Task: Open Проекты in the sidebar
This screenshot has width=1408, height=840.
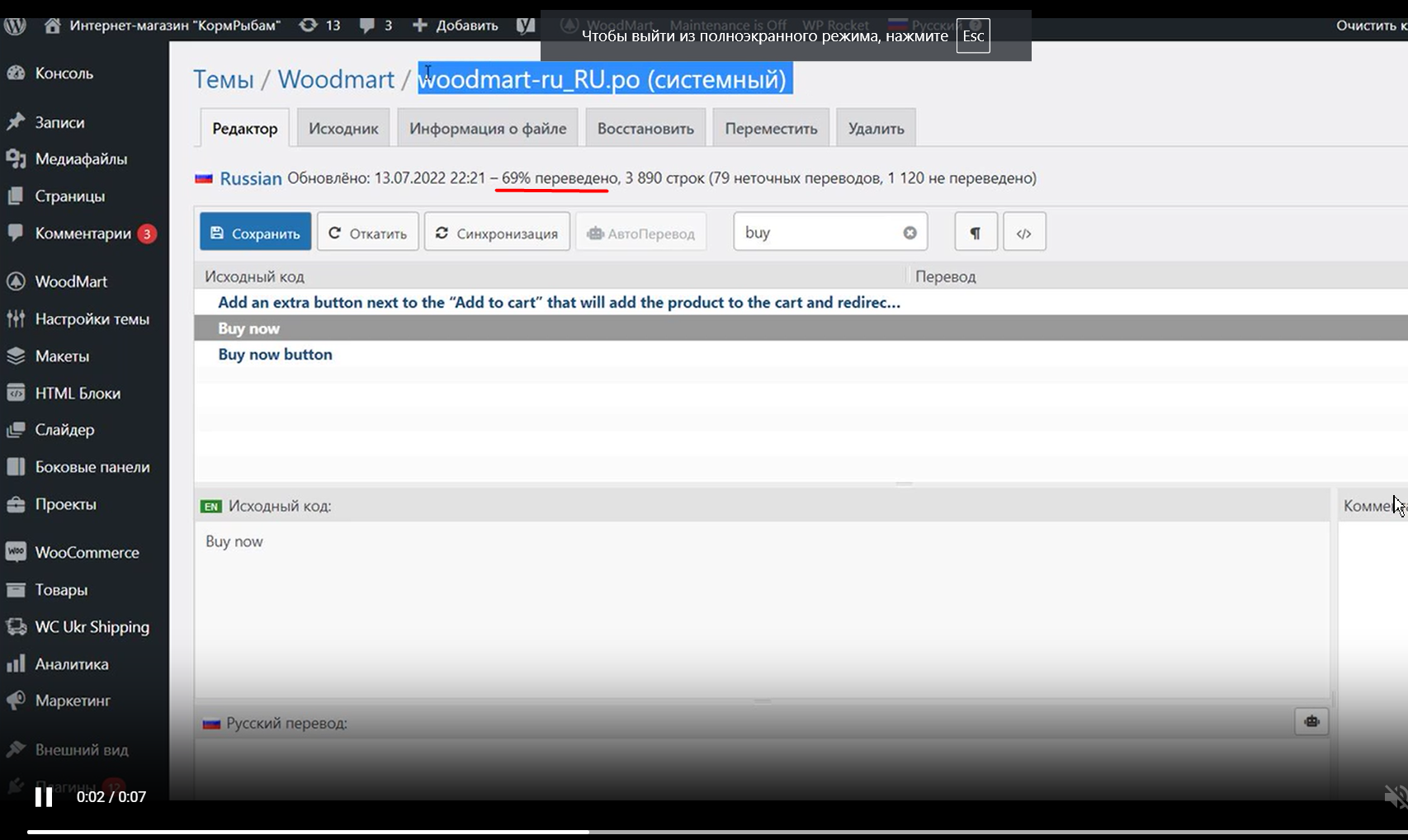Action: (x=65, y=504)
